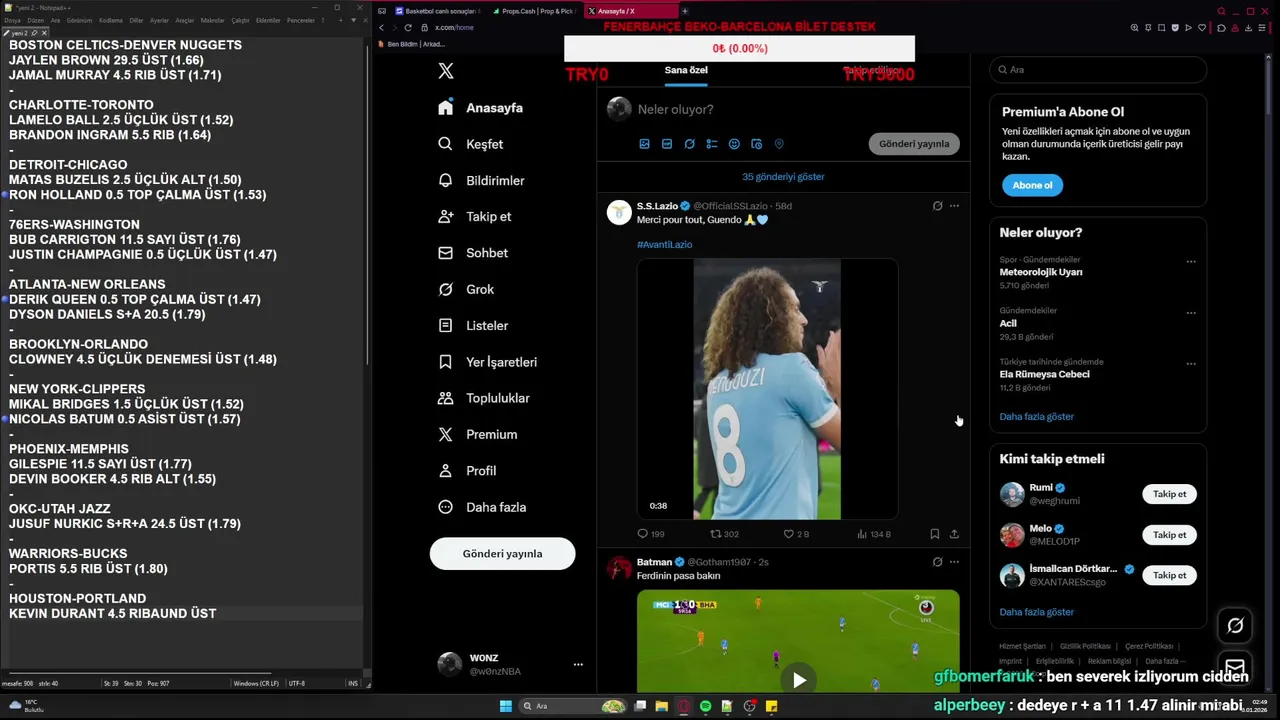Open Makrolar menu in Notepad++
The image size is (1280, 720).
[x=213, y=20]
